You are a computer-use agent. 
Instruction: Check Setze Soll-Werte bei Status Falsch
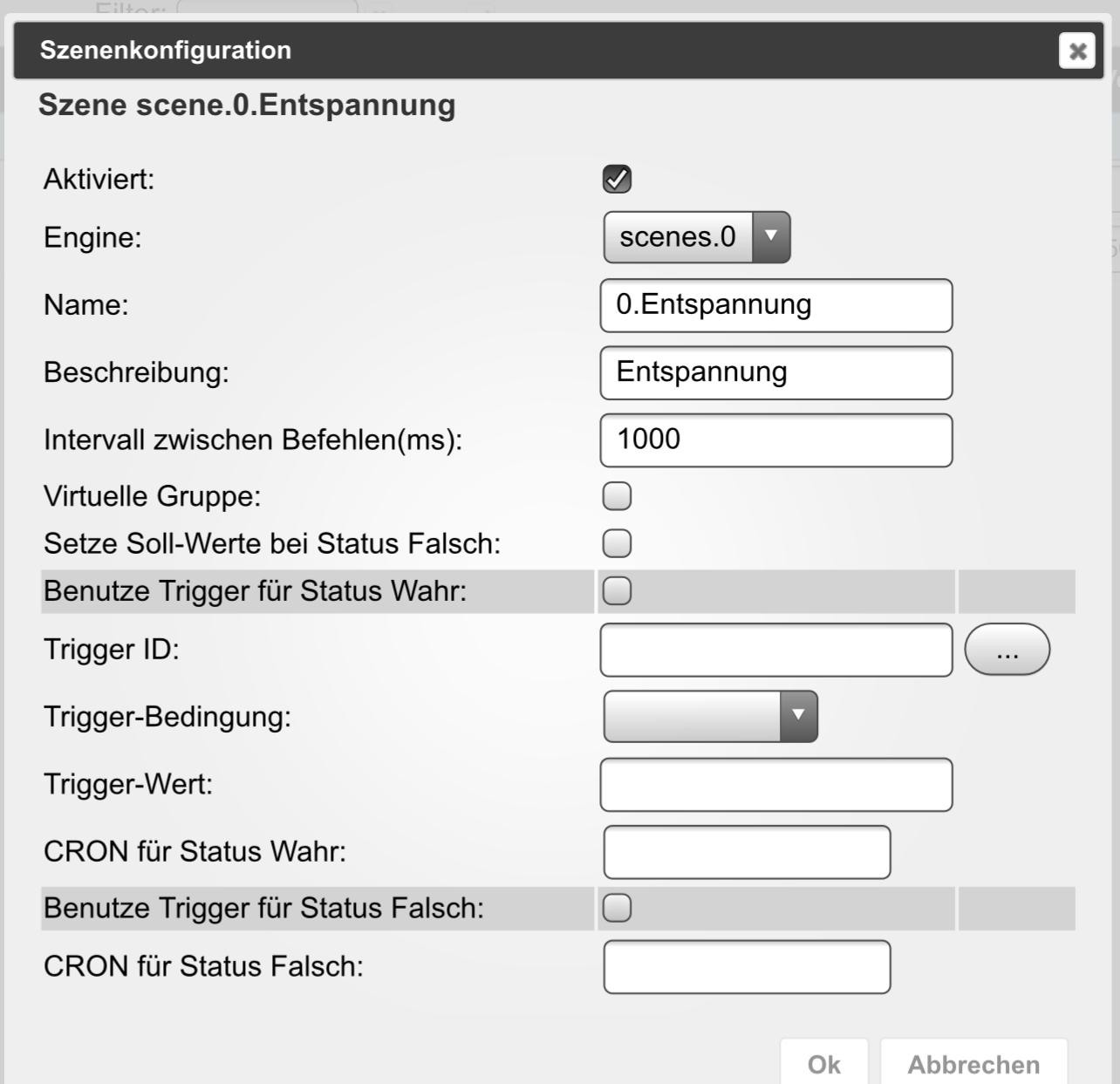pos(617,543)
